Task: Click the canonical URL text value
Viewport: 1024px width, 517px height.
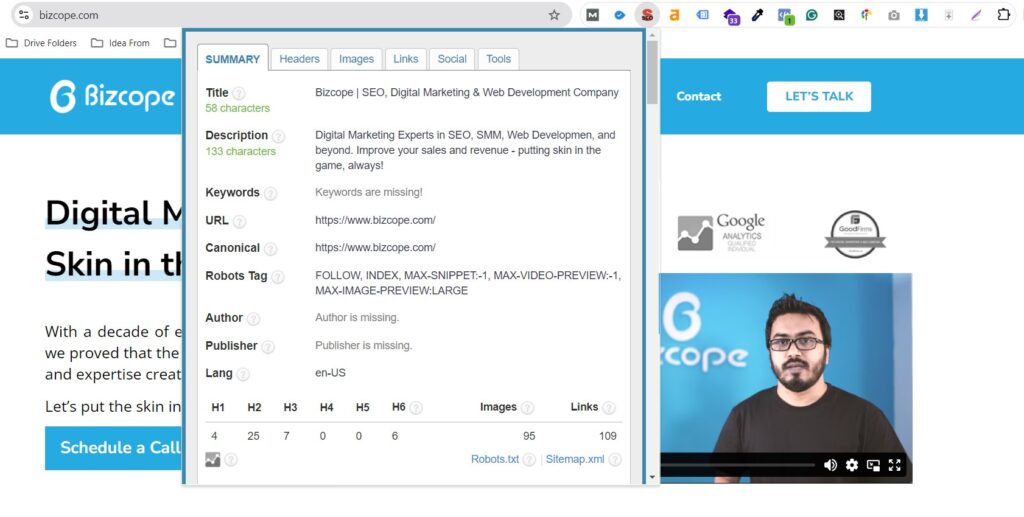Action: [x=376, y=247]
